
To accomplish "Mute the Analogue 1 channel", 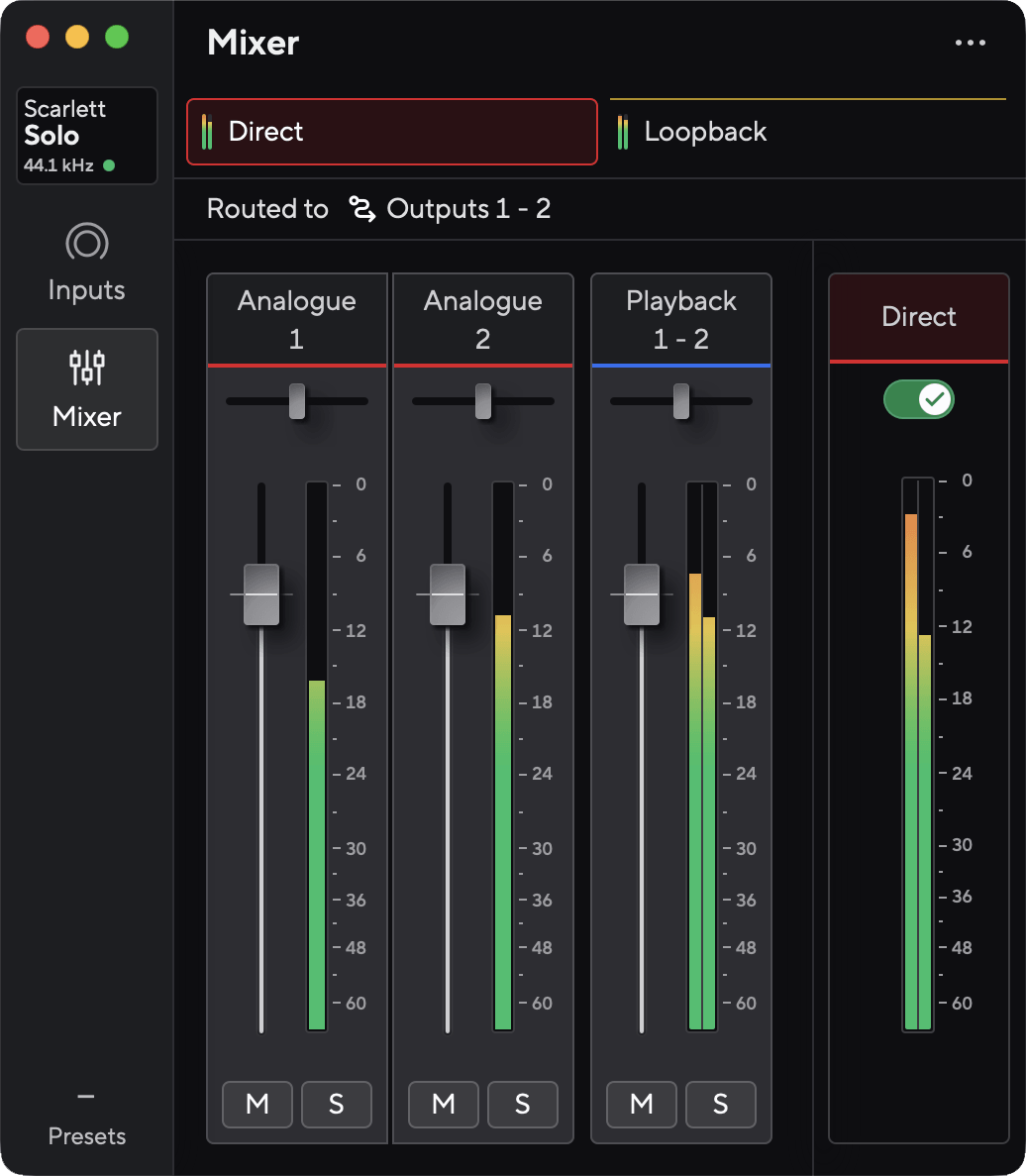I will (257, 1104).
